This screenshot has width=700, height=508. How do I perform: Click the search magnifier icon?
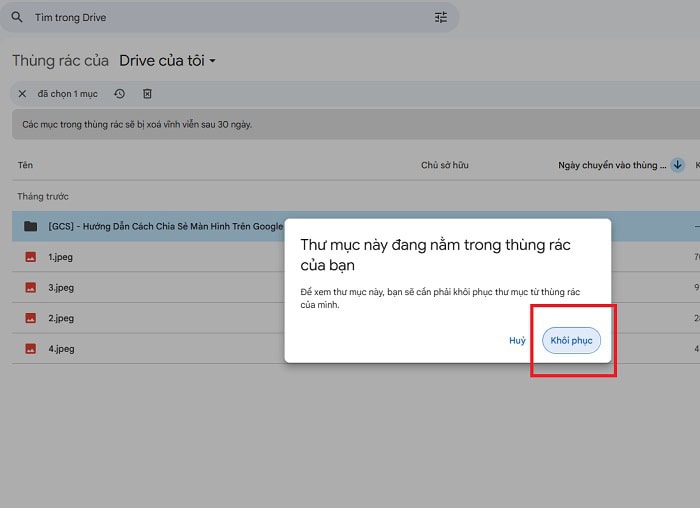(17, 17)
